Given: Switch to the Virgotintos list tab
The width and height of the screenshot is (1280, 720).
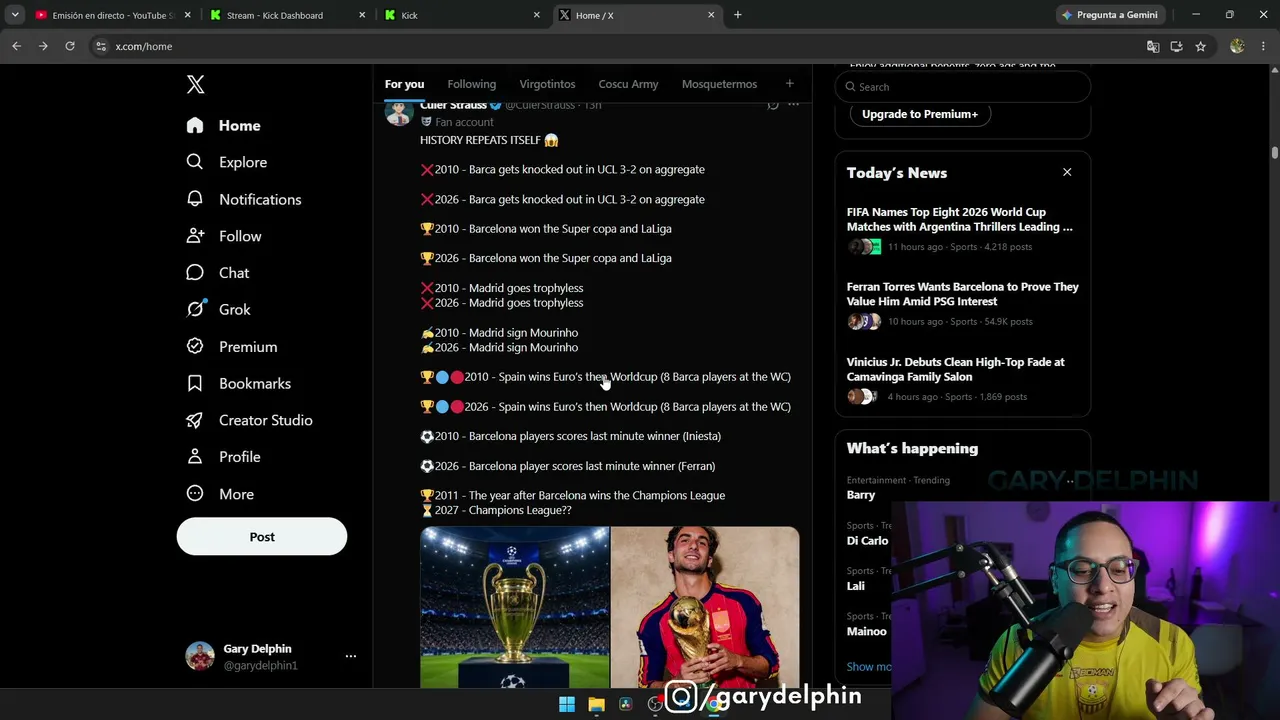Looking at the screenshot, I should [547, 84].
